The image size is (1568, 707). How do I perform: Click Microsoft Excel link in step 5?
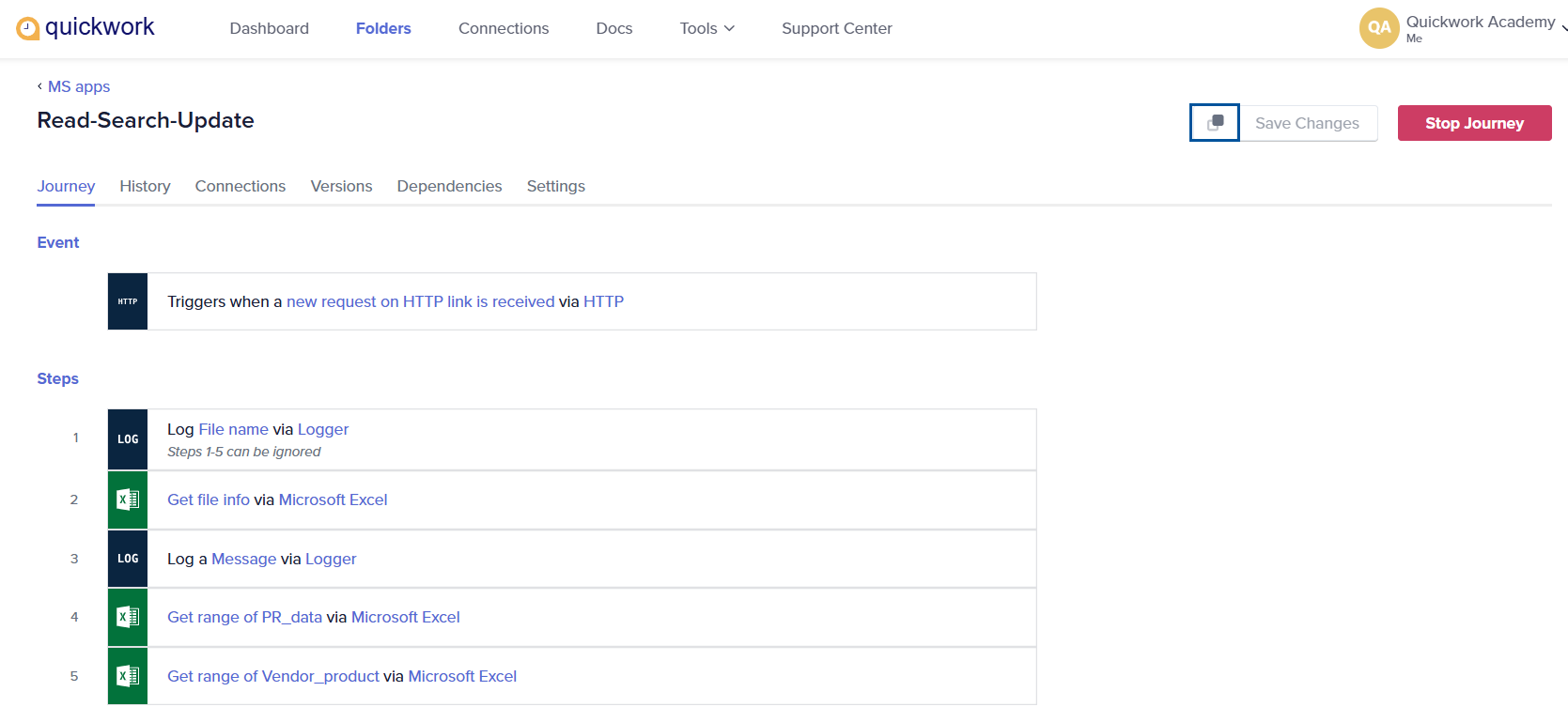pos(462,676)
